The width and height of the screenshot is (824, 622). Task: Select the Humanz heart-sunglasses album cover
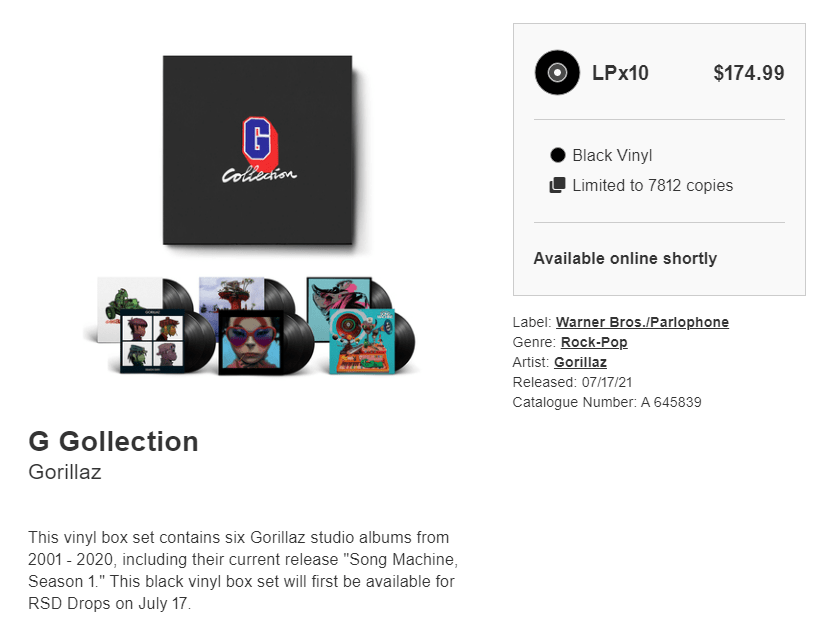pos(252,343)
